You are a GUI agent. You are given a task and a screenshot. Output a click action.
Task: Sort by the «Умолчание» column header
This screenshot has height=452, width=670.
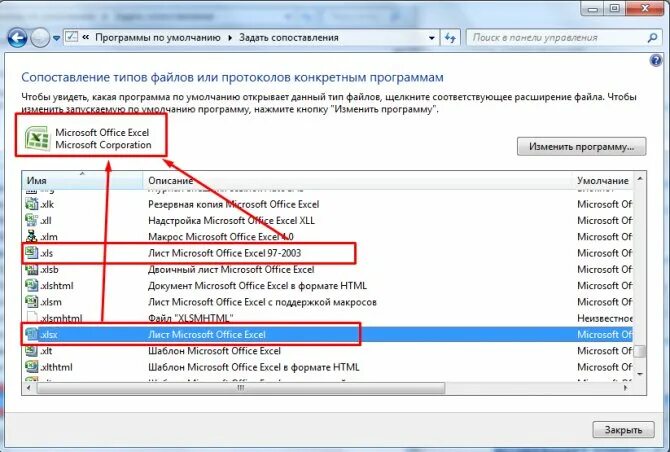(602, 180)
